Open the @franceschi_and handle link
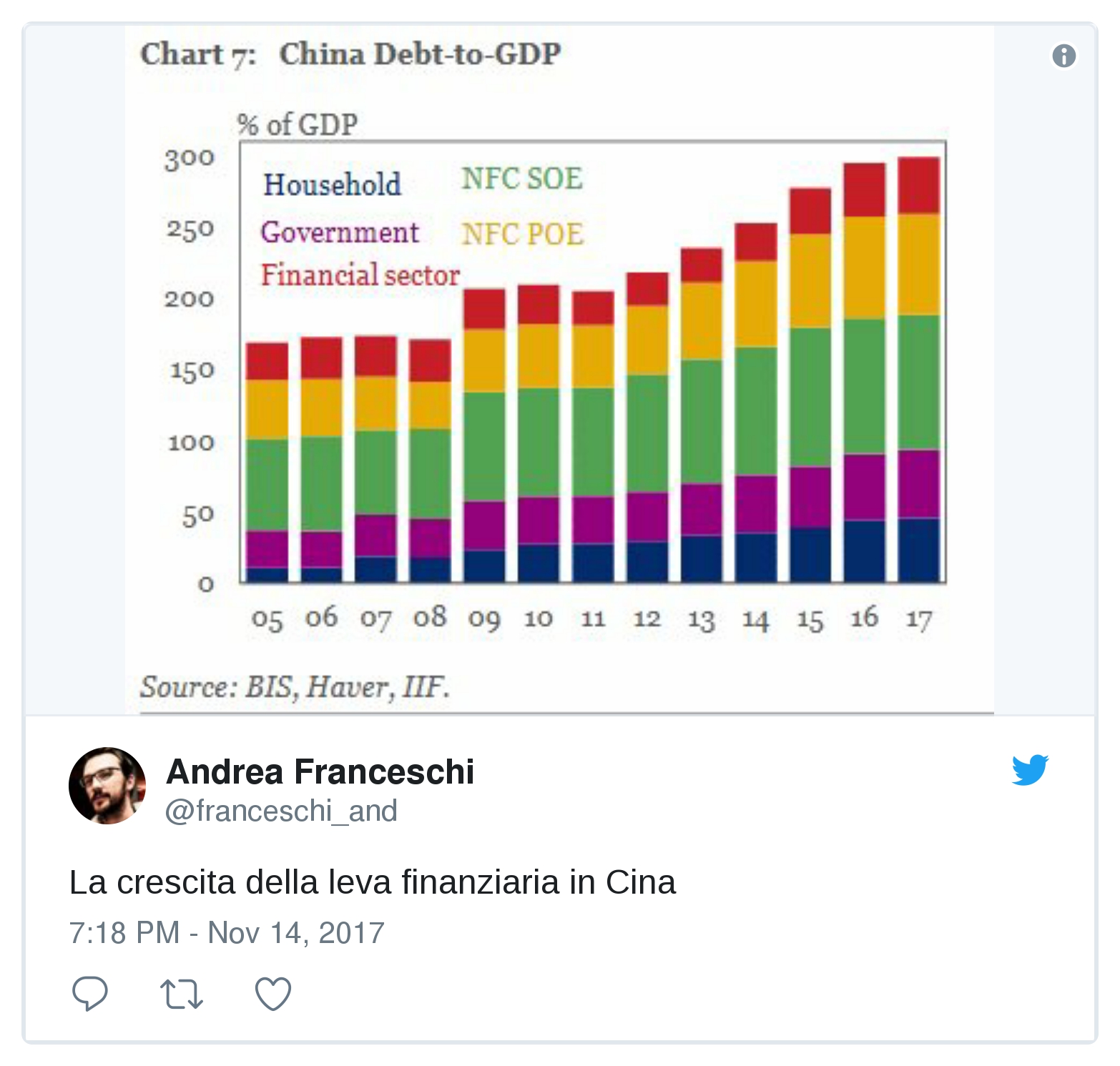This screenshot has width=1120, height=1066. pos(281,811)
